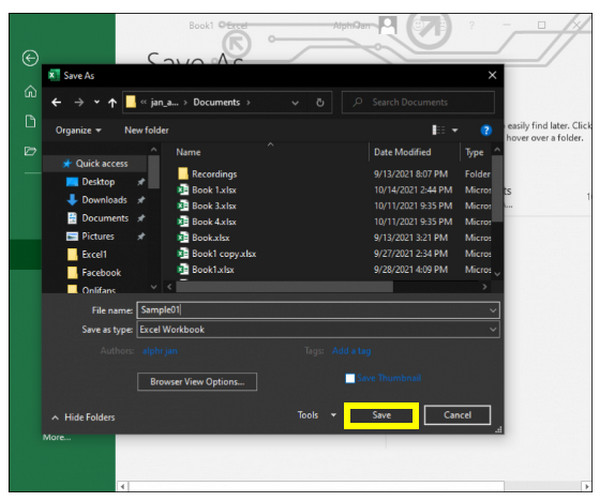Click the Add a tag link

tap(351, 351)
